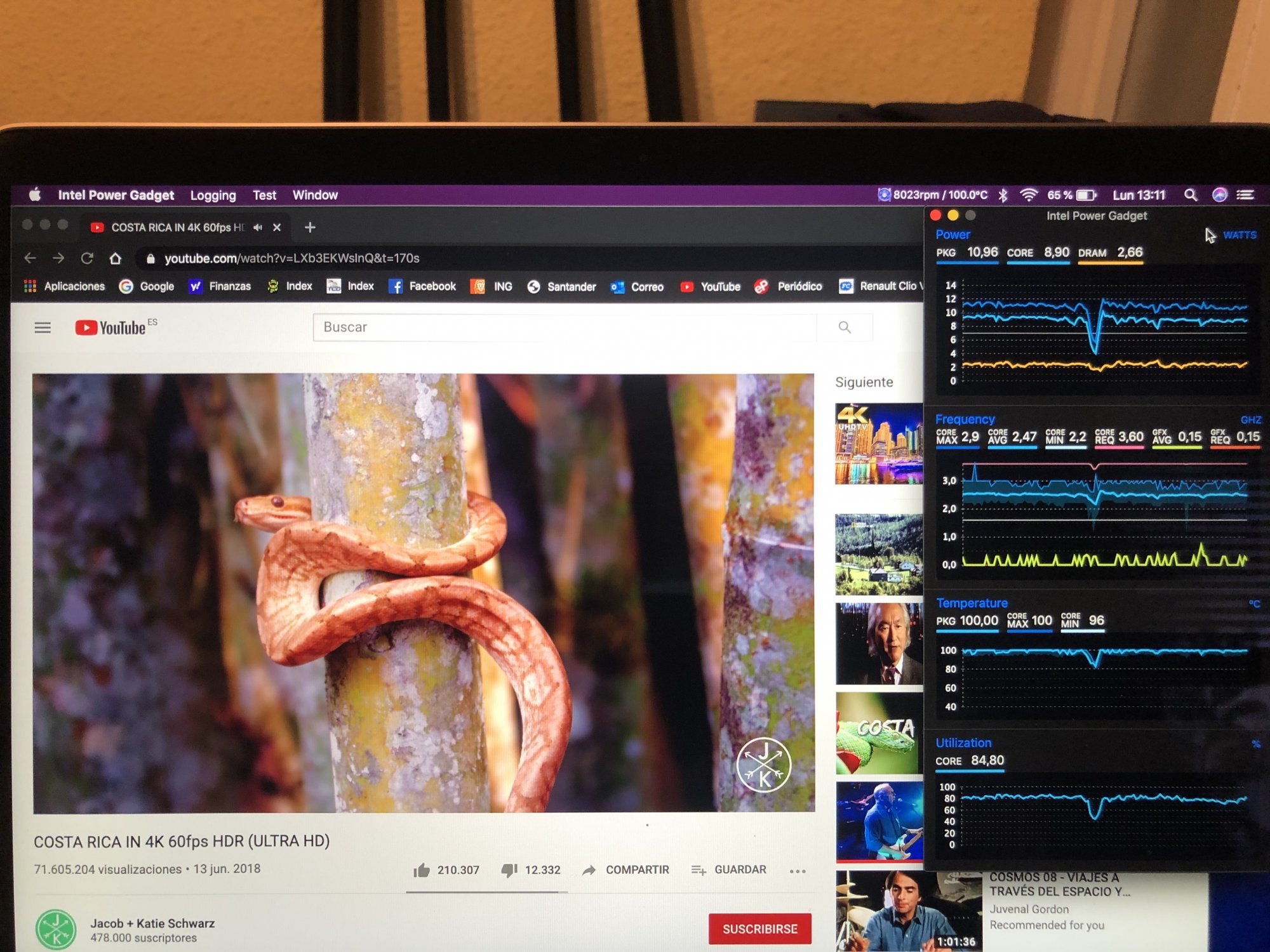Open the WiFi status menu
Image resolution: width=1270 pixels, height=952 pixels.
click(1029, 195)
